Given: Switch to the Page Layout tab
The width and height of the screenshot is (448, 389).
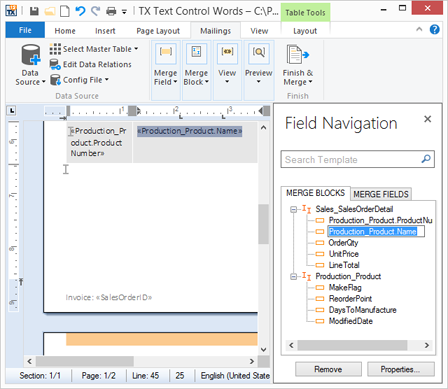Looking at the screenshot, I should [158, 31].
